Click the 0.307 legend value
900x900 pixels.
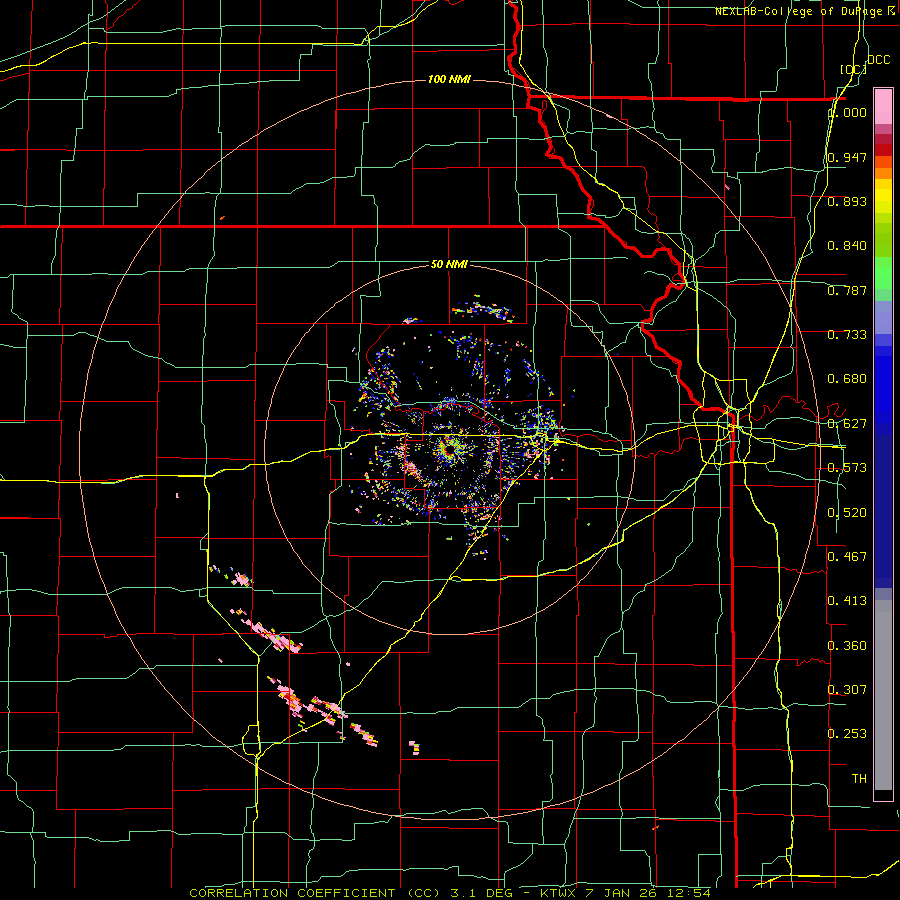pyautogui.click(x=847, y=690)
